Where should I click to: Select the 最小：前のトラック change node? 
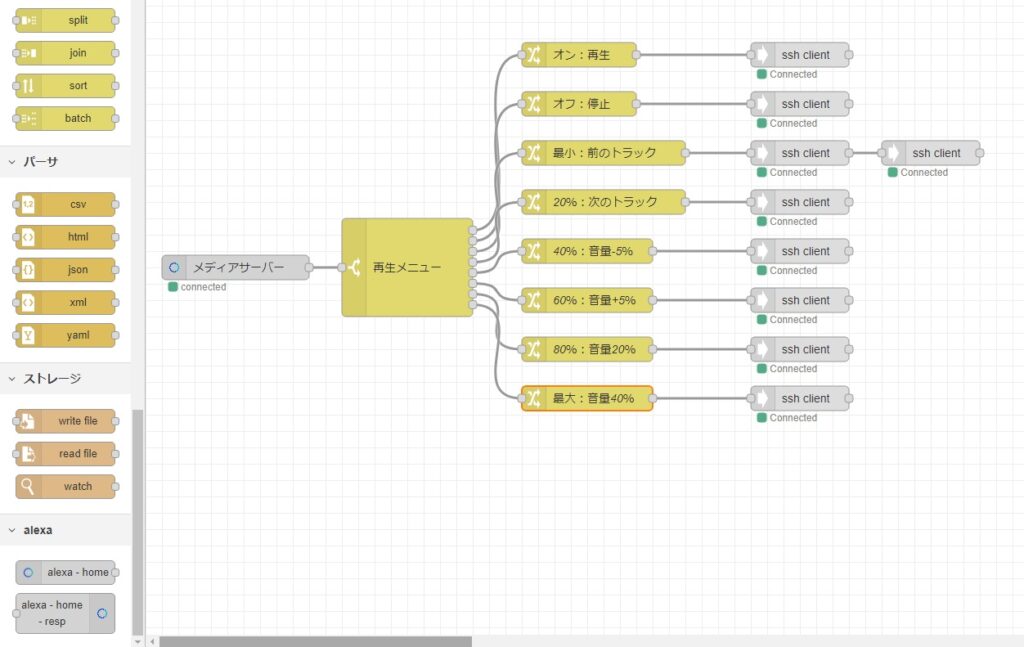click(x=603, y=153)
